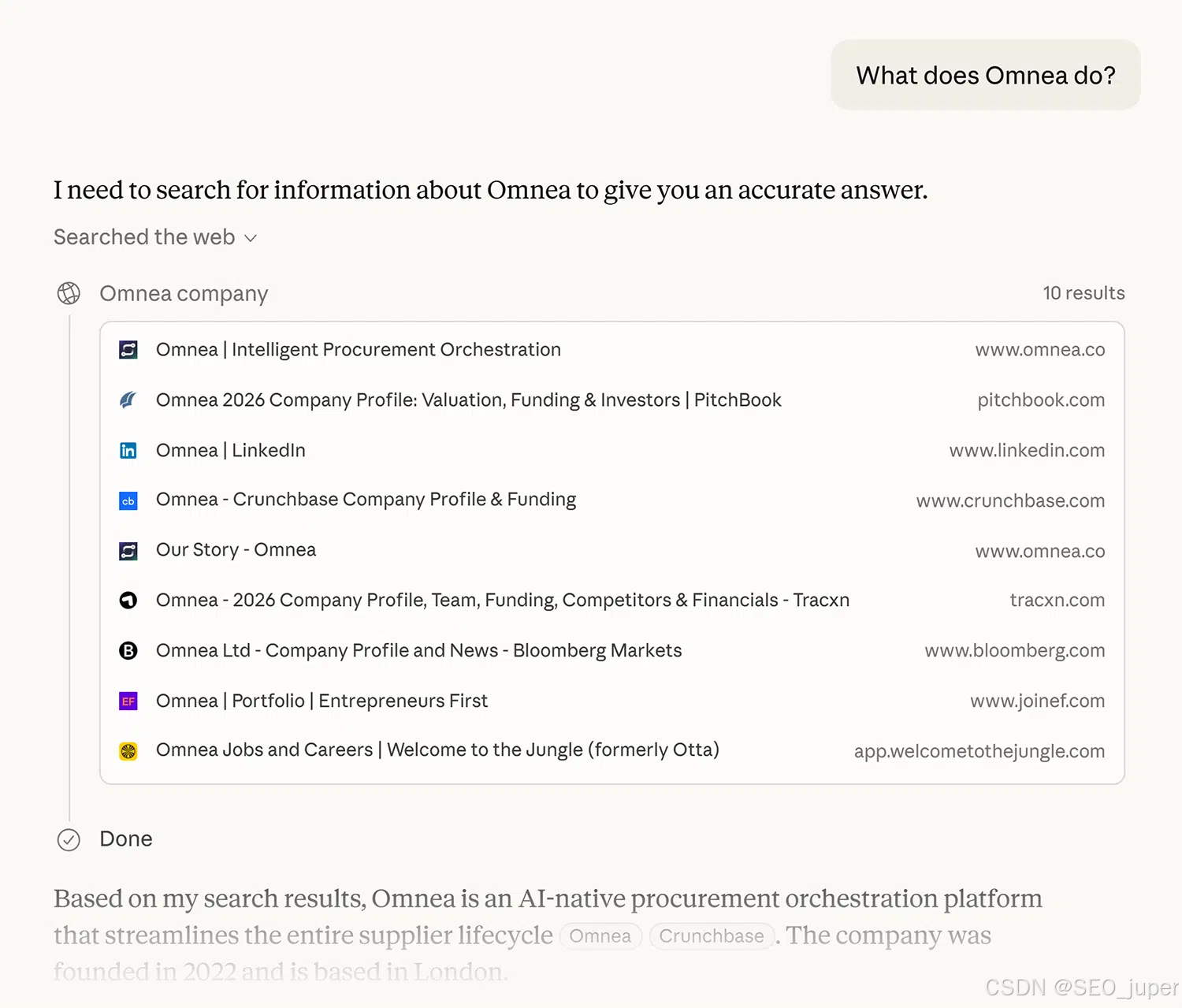The width and height of the screenshot is (1182, 1008).
Task: Click the LinkedIn favicon icon
Action: pyautogui.click(x=128, y=451)
